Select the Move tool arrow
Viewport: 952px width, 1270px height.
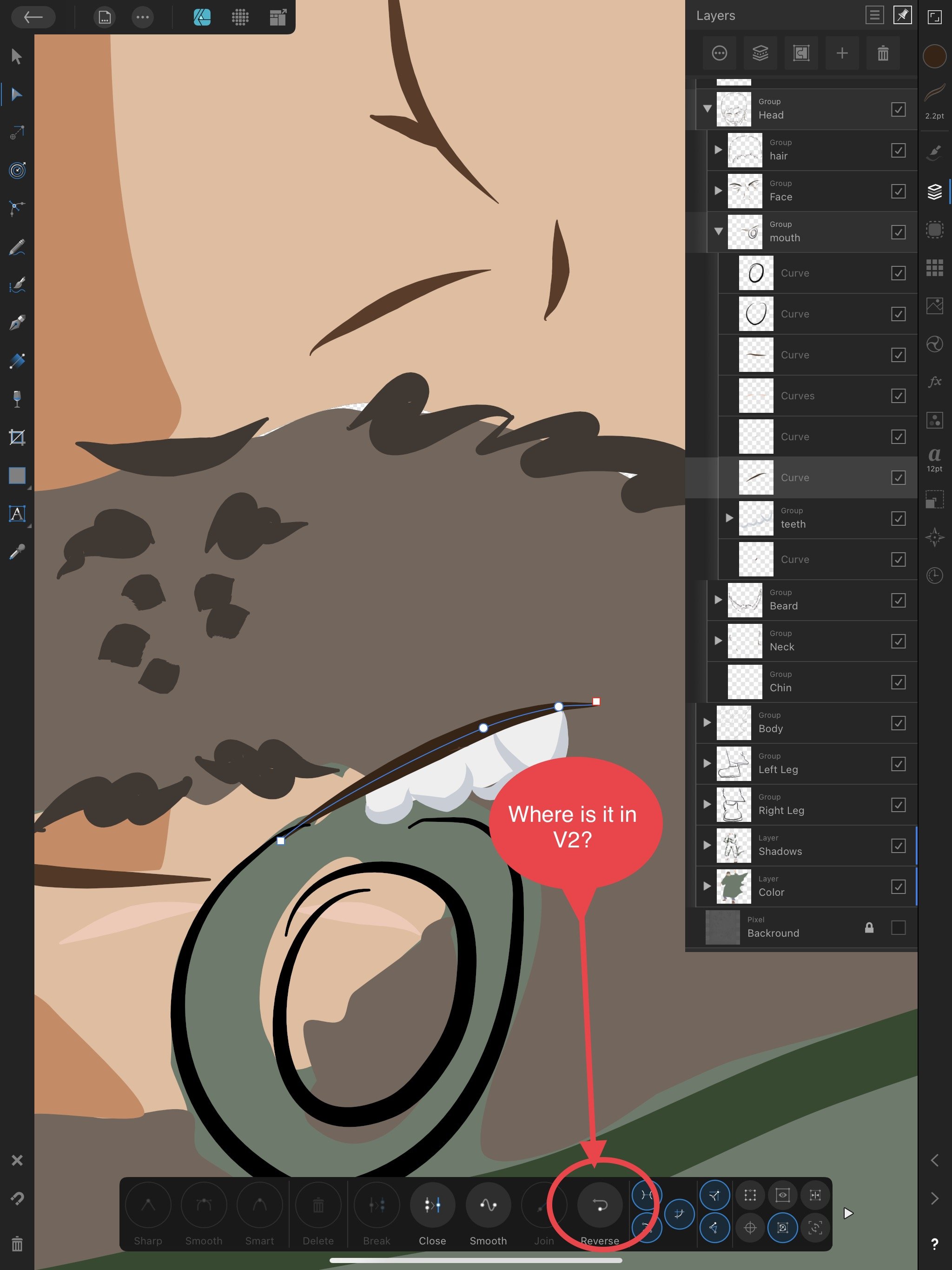17,56
